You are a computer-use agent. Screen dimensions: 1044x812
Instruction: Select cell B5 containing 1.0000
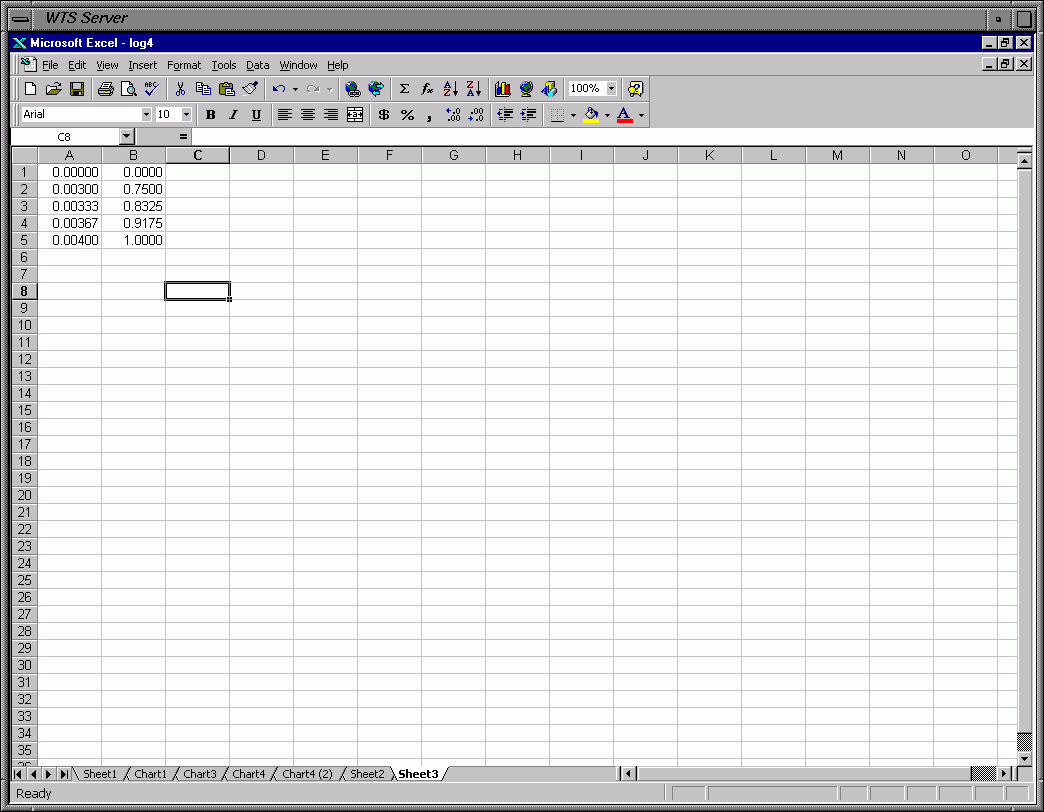point(133,240)
